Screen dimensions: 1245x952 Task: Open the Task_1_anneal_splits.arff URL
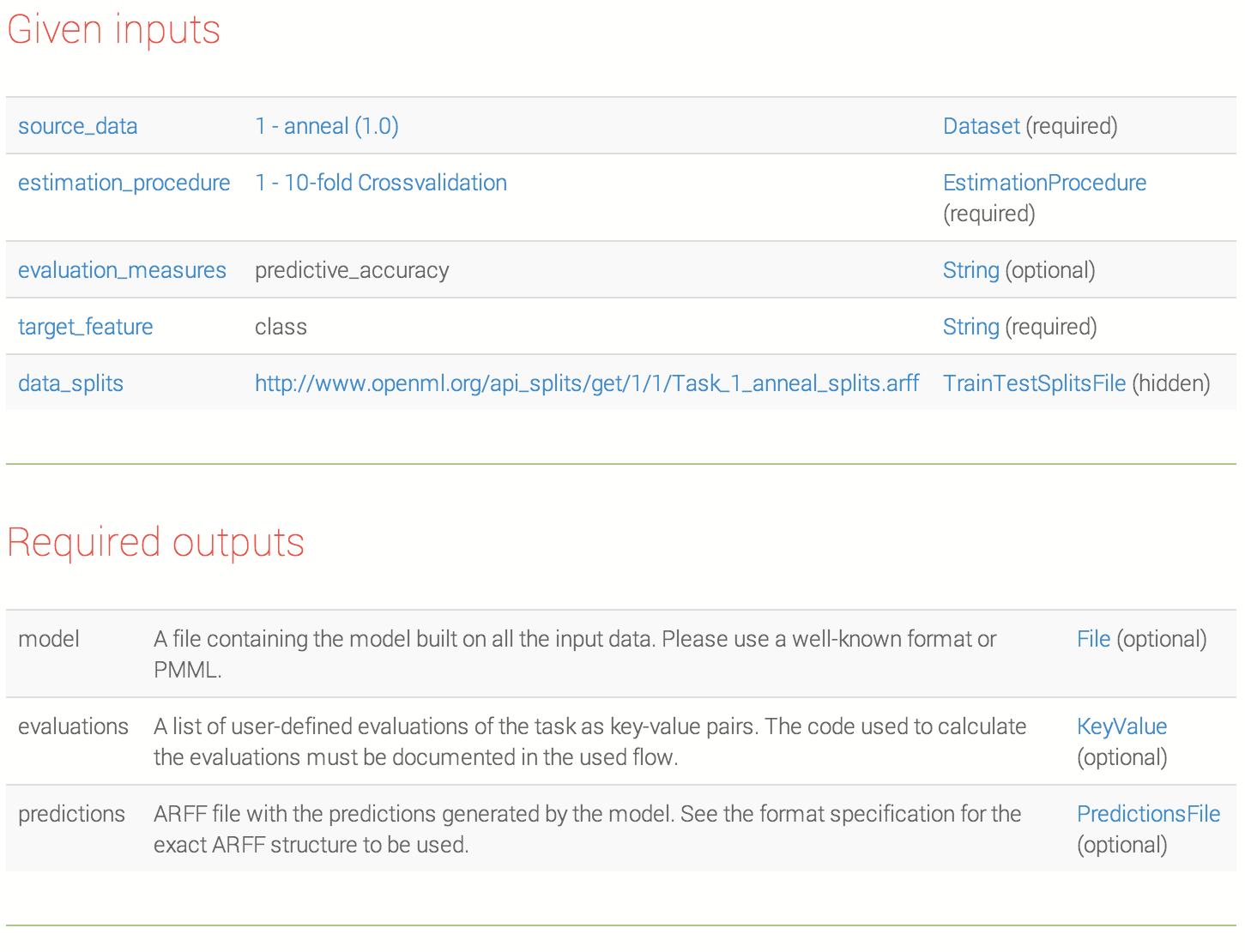[586, 383]
